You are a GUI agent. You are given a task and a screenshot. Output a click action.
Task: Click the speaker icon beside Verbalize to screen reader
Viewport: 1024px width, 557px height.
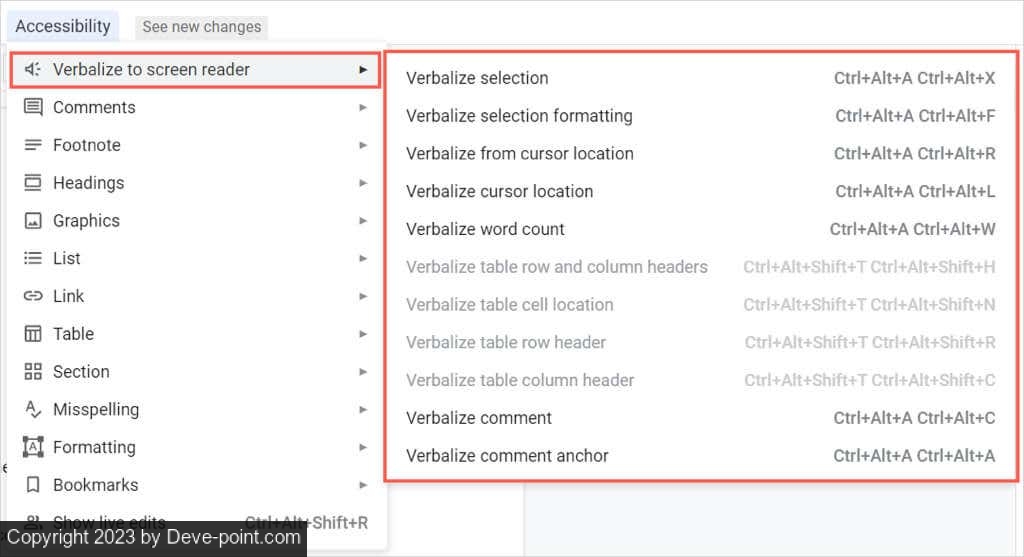coord(33,69)
